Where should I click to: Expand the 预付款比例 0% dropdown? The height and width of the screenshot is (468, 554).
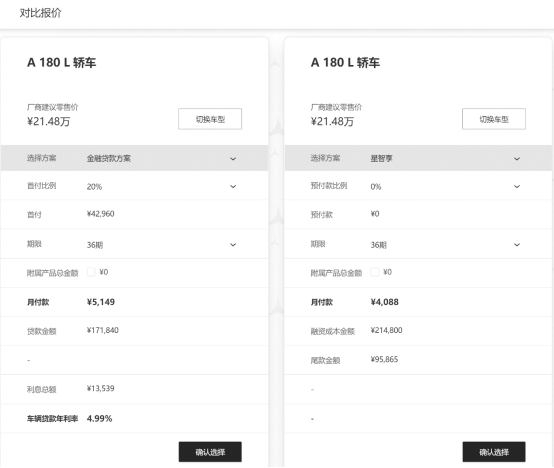(x=418, y=186)
